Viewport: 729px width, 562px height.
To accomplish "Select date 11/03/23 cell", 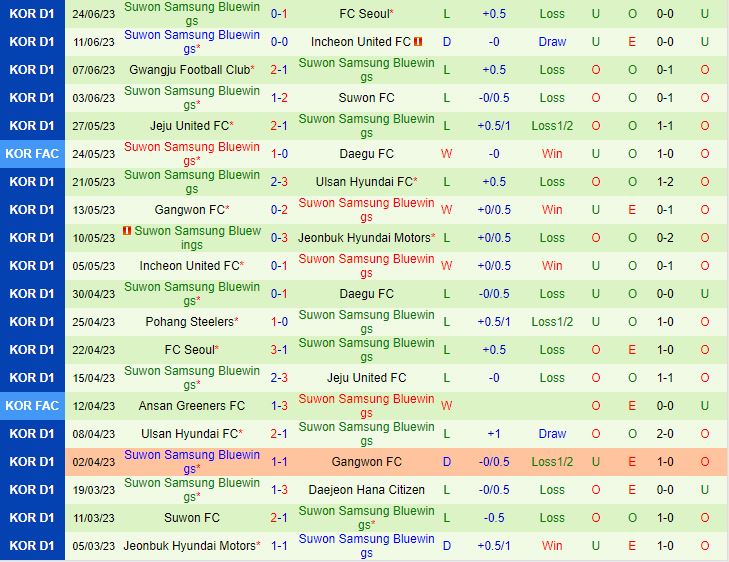I will tap(93, 517).
